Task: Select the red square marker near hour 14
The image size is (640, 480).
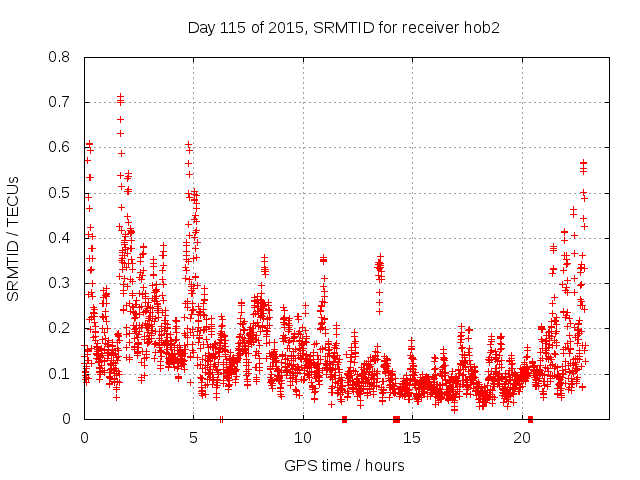Action: 396,419
